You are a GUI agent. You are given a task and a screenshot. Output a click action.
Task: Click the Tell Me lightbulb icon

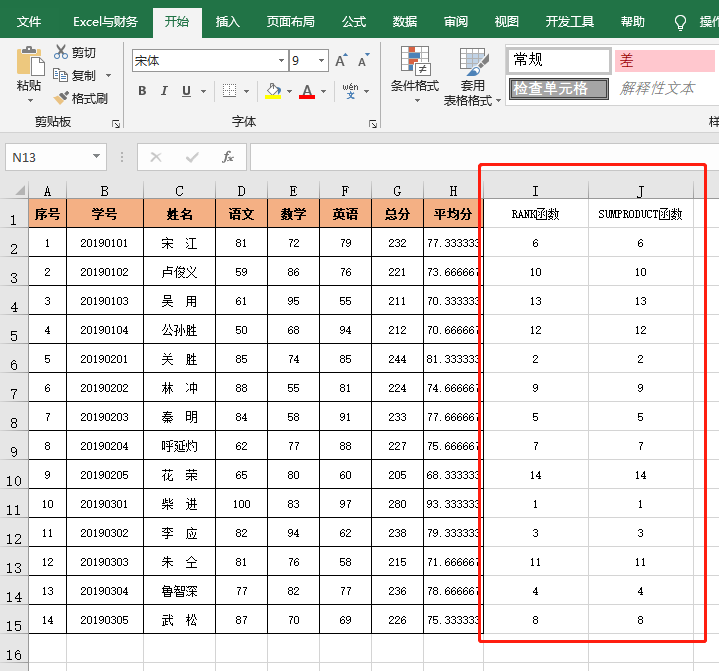pyautogui.click(x=681, y=21)
